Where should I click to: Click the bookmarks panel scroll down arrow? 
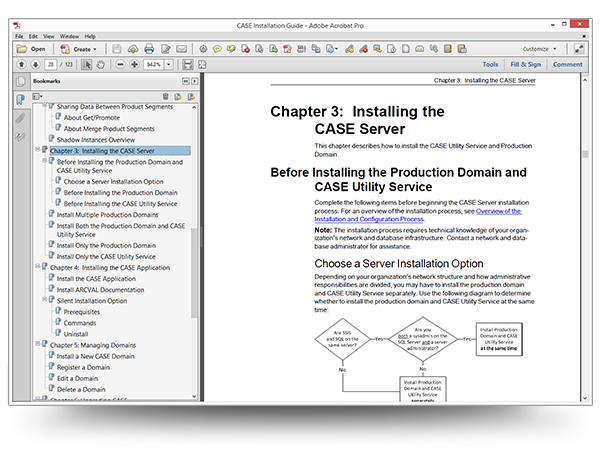click(x=194, y=396)
